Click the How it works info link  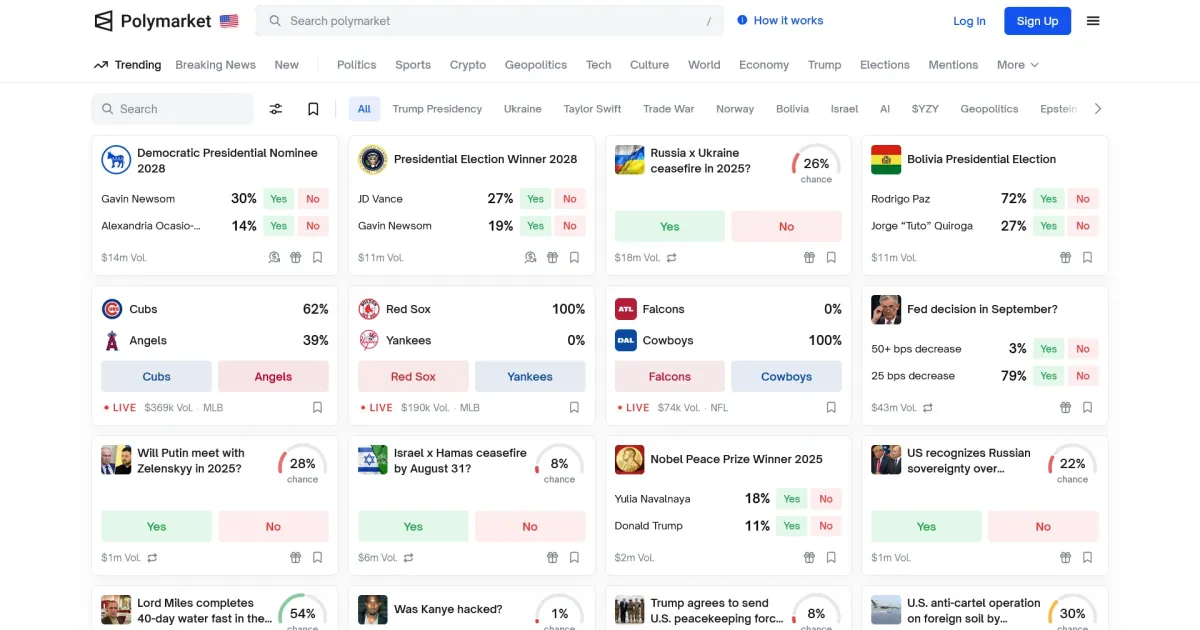[780, 20]
